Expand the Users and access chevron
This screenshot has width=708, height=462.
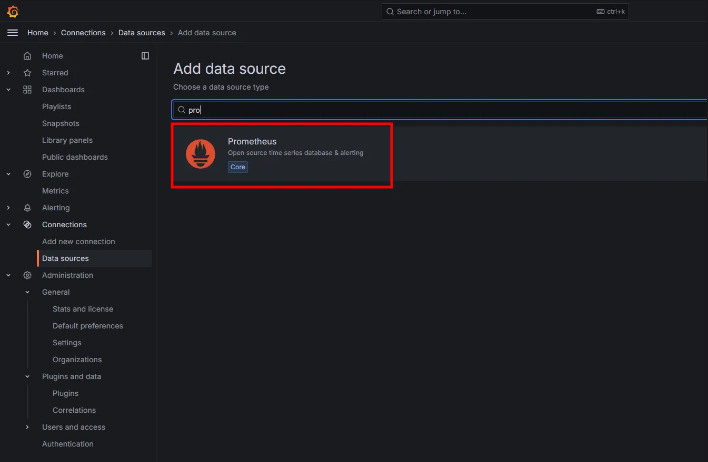[x=27, y=427]
